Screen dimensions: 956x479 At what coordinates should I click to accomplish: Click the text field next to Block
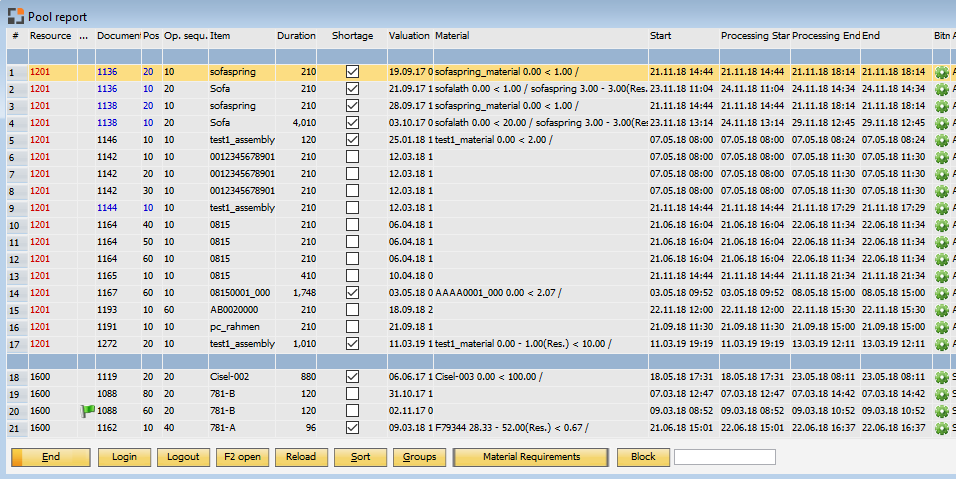[x=724, y=457]
